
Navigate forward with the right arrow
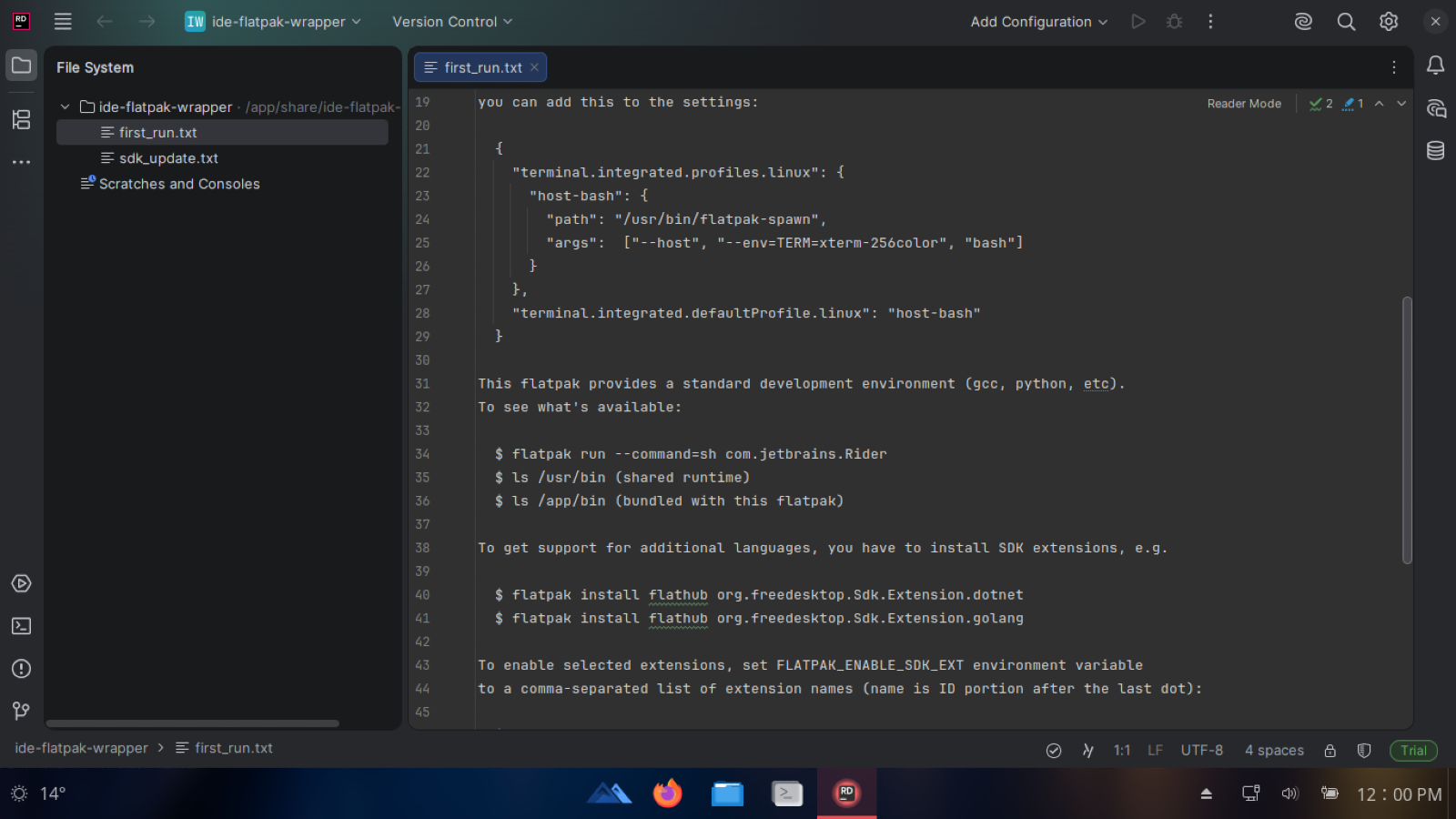coord(147,21)
